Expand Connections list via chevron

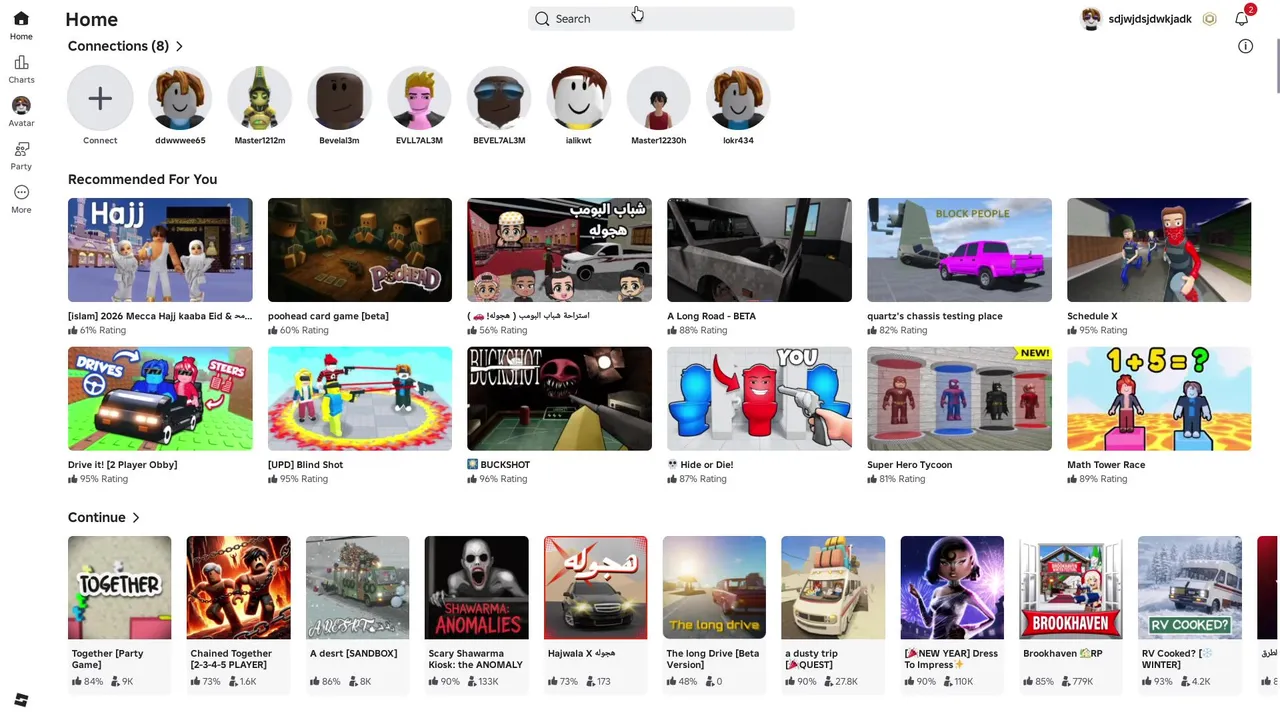(x=179, y=46)
